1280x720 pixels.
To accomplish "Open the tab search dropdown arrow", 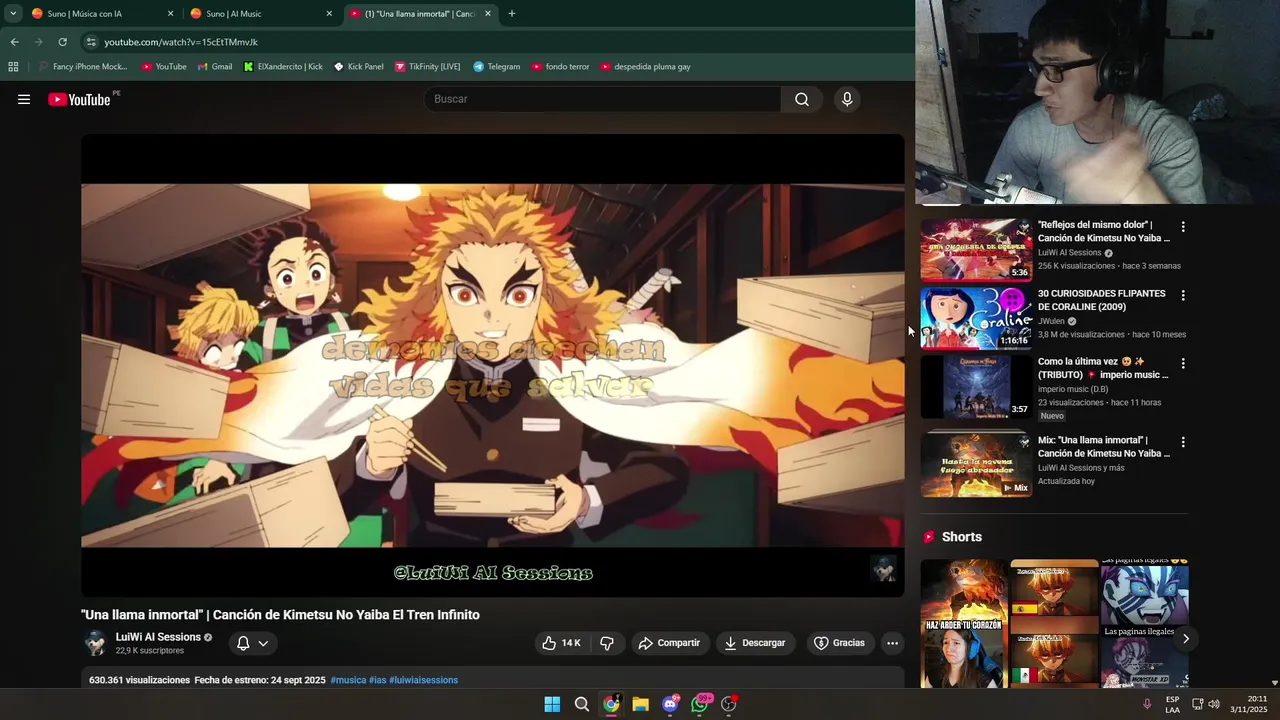I will (x=12, y=14).
